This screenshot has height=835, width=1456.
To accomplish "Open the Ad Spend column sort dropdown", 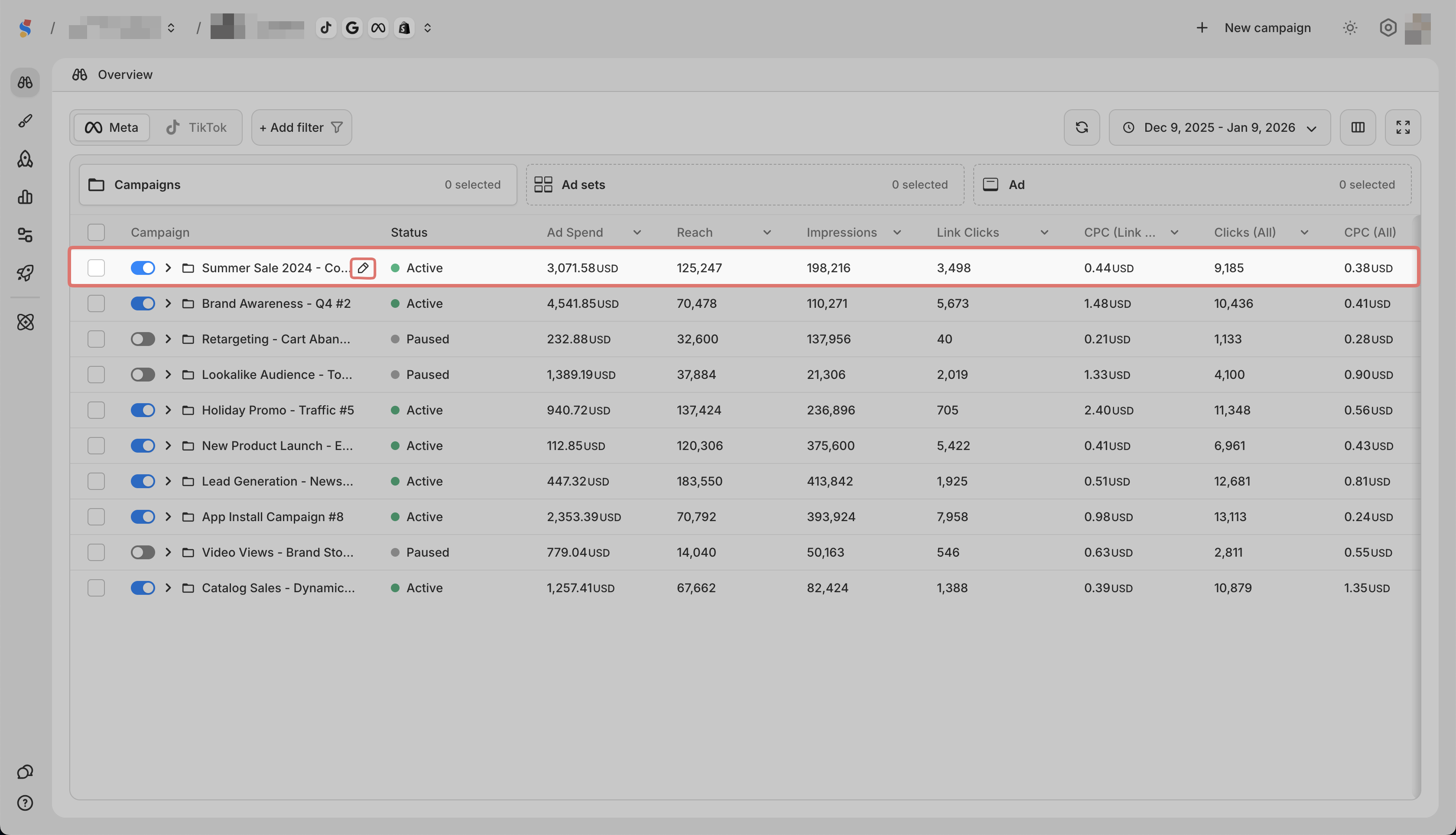I will pos(637,232).
